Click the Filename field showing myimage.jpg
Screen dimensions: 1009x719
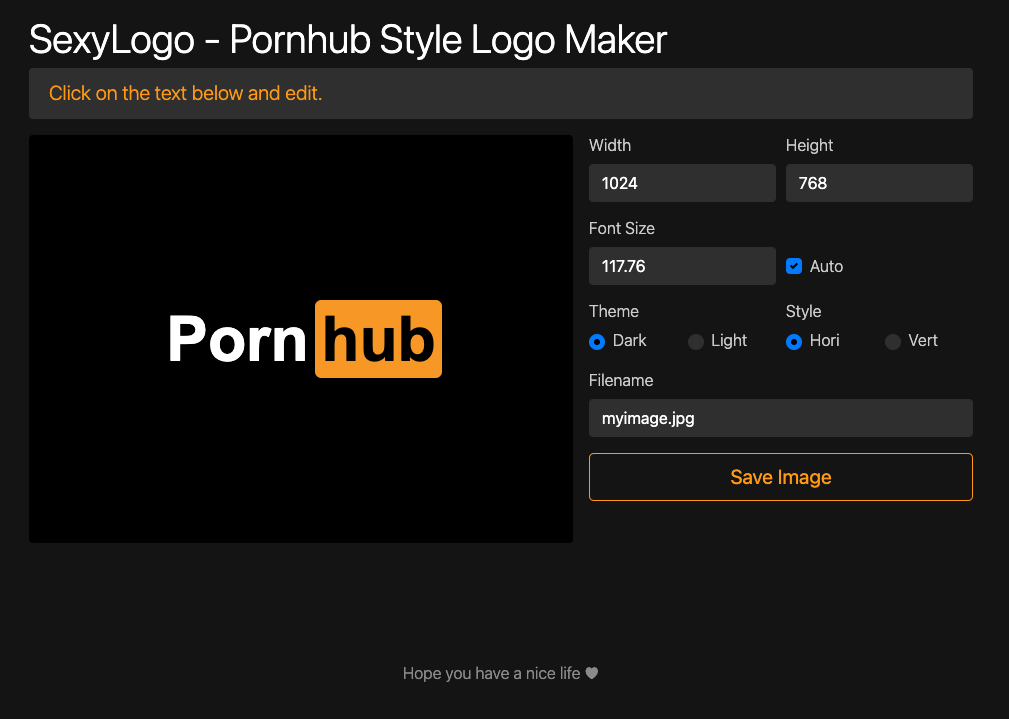(x=781, y=418)
